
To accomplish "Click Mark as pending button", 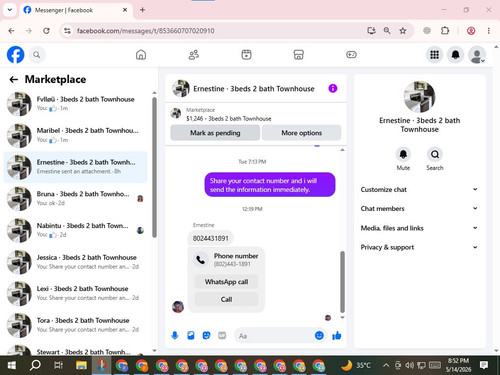I will click(x=215, y=133).
